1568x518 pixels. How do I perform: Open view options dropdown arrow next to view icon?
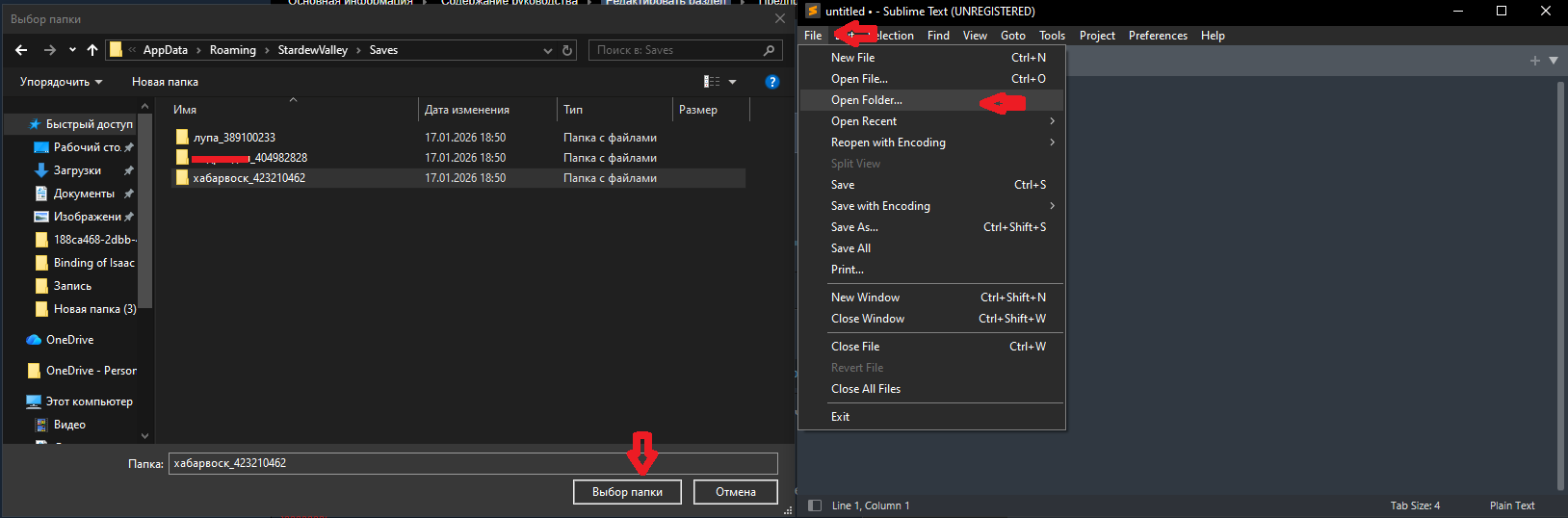tap(732, 82)
